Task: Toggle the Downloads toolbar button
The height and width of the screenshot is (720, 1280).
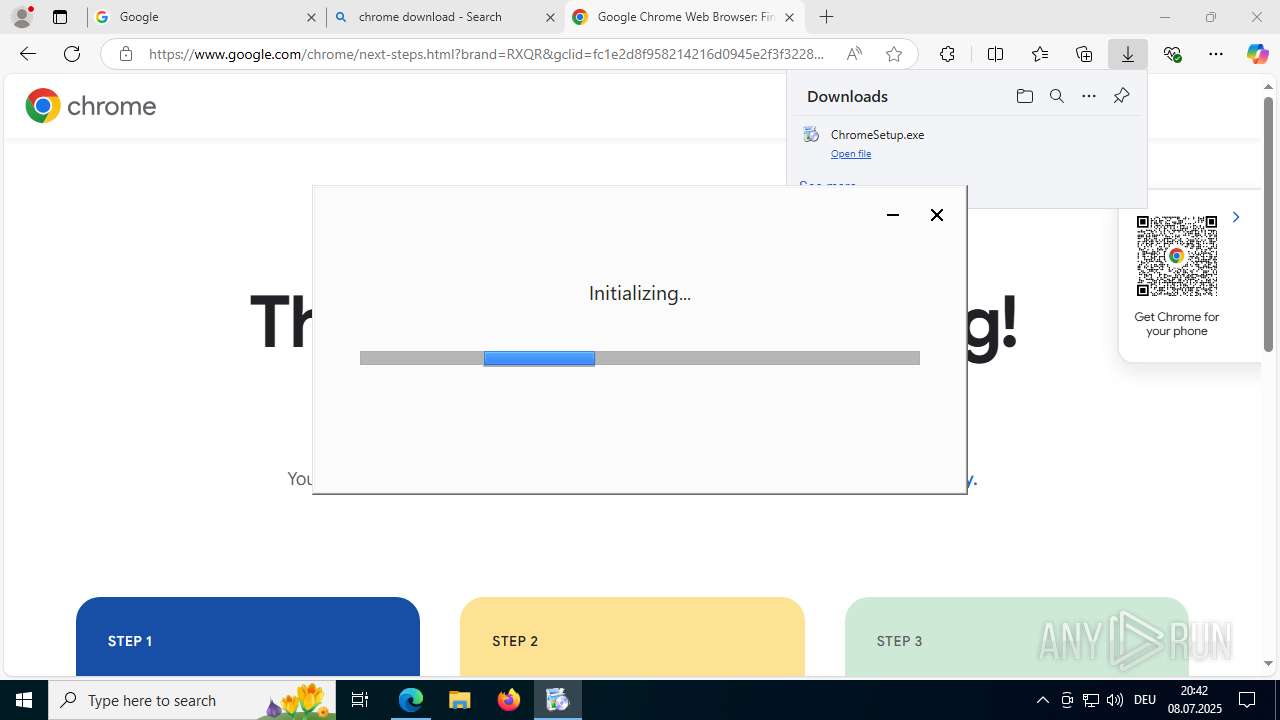Action: 1128,54
